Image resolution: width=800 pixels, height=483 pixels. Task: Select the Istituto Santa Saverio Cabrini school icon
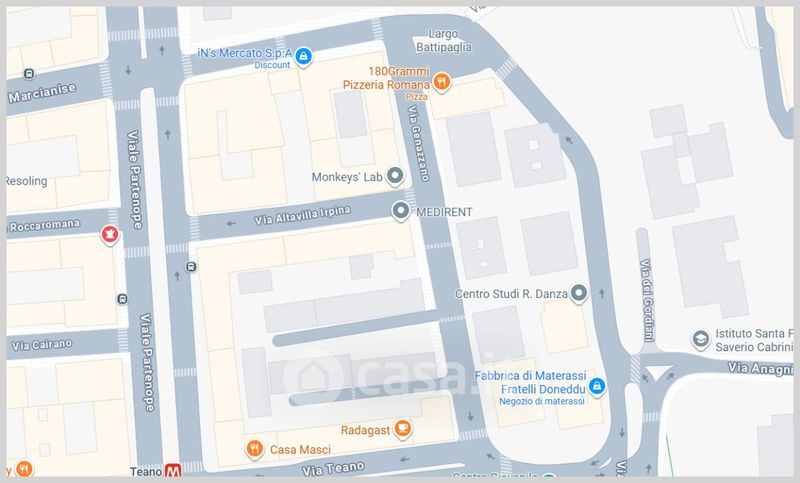pyautogui.click(x=701, y=339)
